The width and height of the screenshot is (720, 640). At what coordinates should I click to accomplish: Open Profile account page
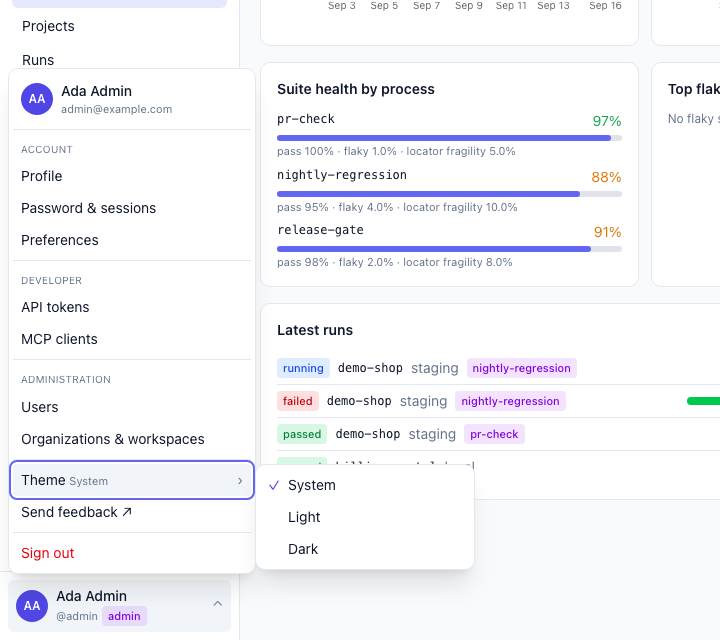pyautogui.click(x=132, y=176)
